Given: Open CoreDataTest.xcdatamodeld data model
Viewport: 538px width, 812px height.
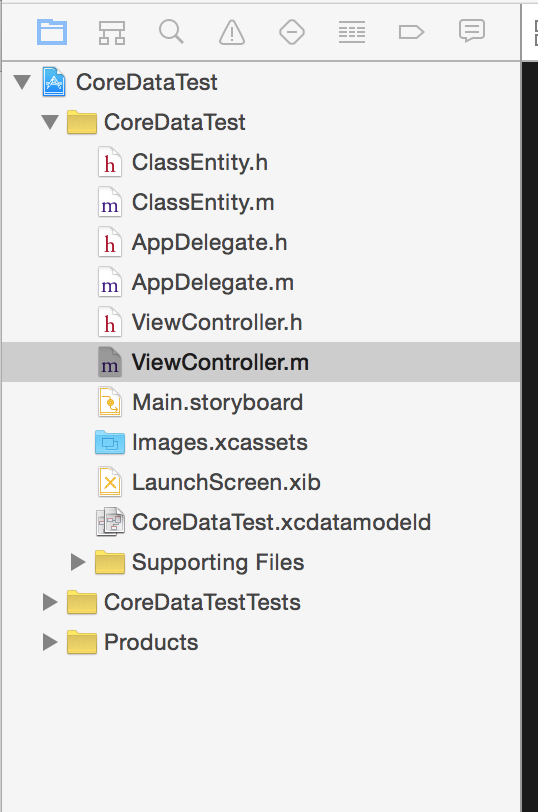Looking at the screenshot, I should pos(281,522).
